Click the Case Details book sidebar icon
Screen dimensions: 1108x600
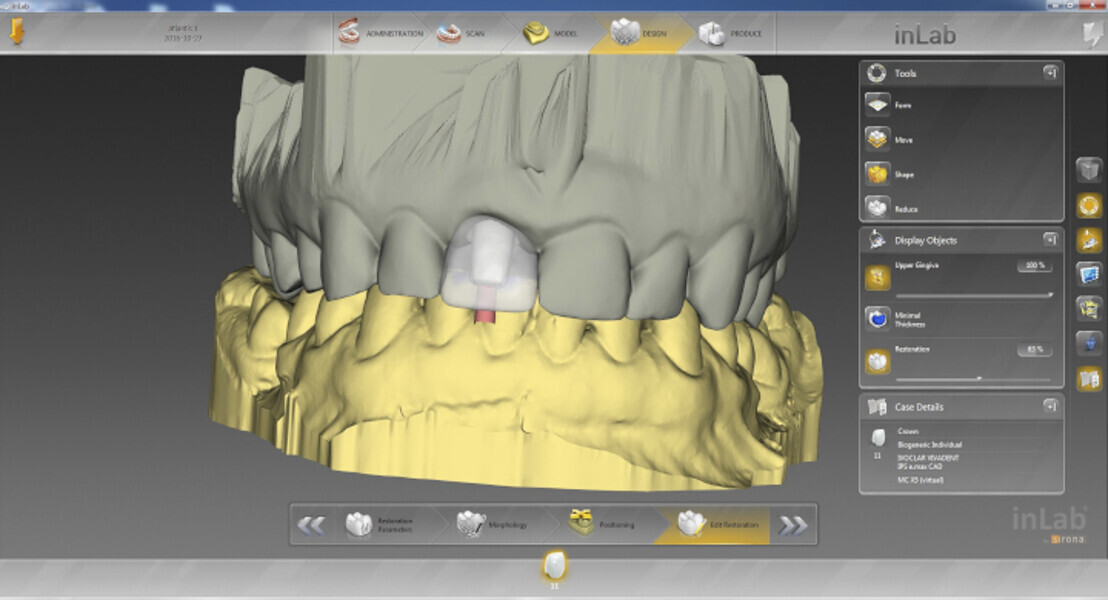click(x=1089, y=379)
